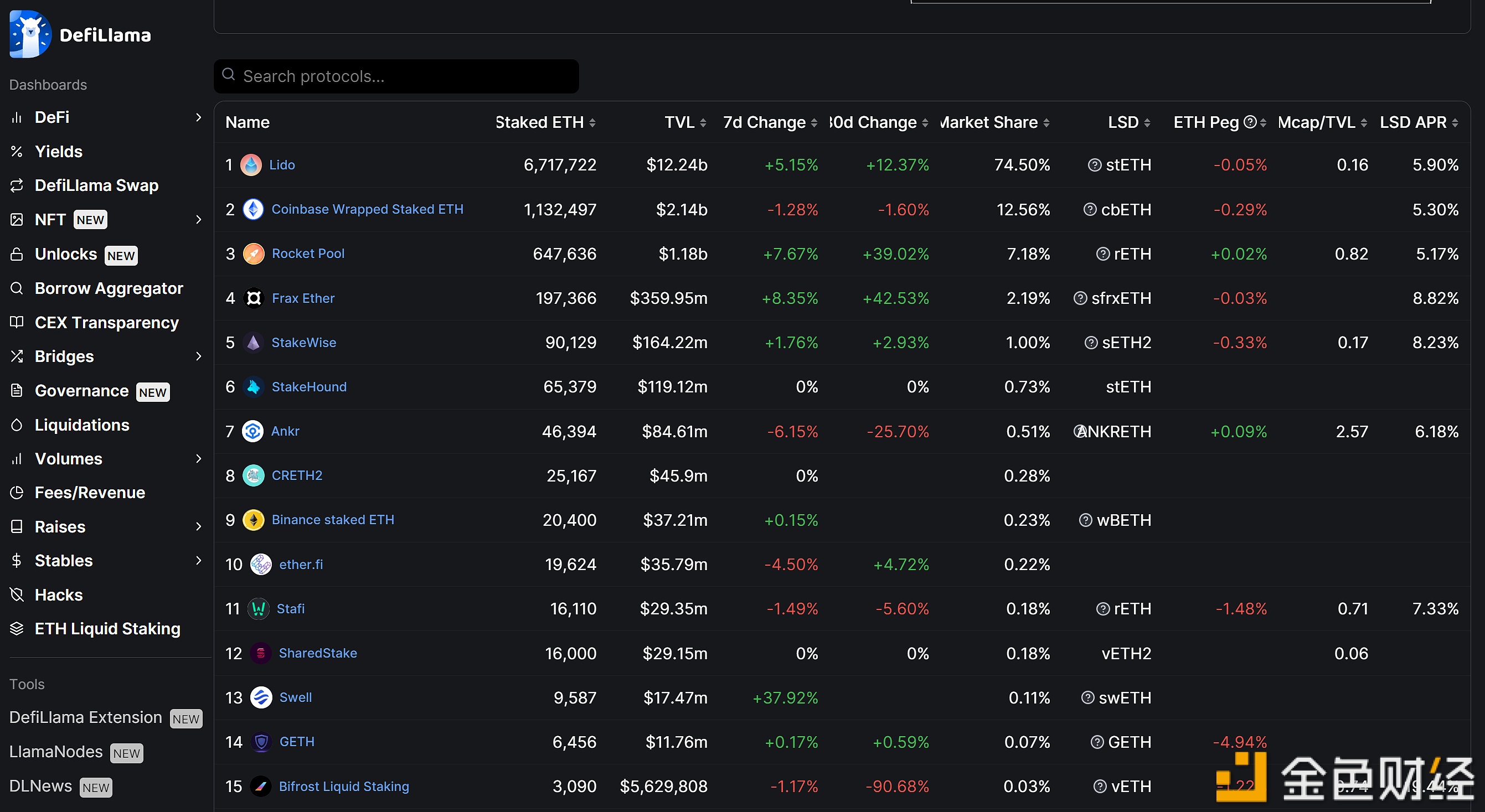Image resolution: width=1485 pixels, height=812 pixels.
Task: Click the SharedStake logo icon
Action: click(x=261, y=654)
